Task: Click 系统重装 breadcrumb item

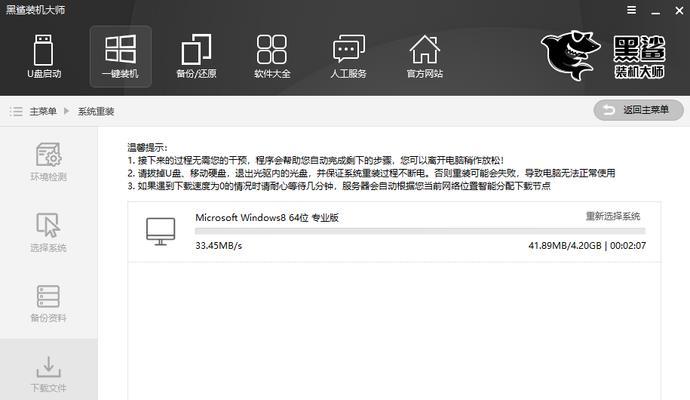Action: pos(96,111)
